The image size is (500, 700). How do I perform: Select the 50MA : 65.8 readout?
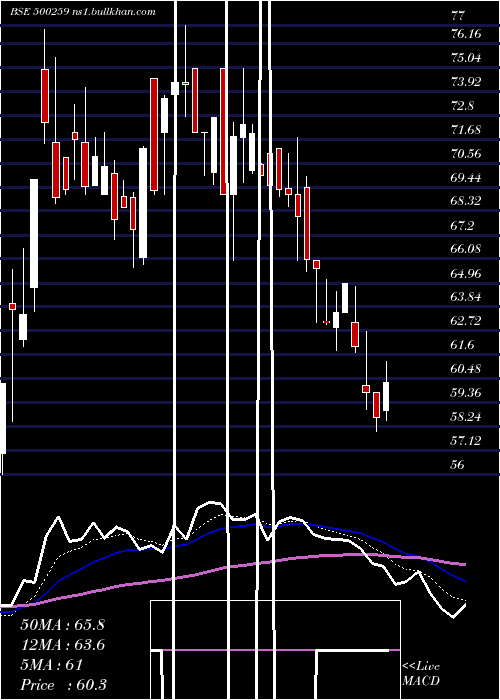[x=62, y=625]
